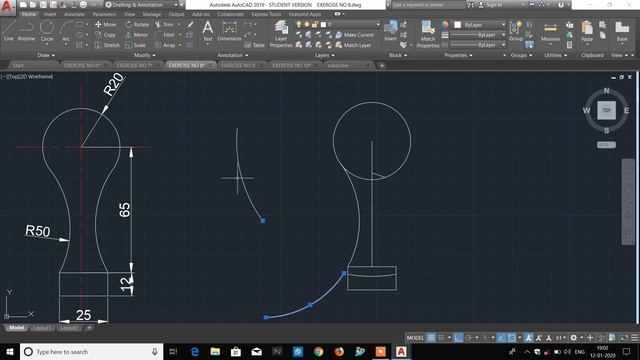
Task: Switch to the Start drawing tab
Action: click(x=18, y=65)
